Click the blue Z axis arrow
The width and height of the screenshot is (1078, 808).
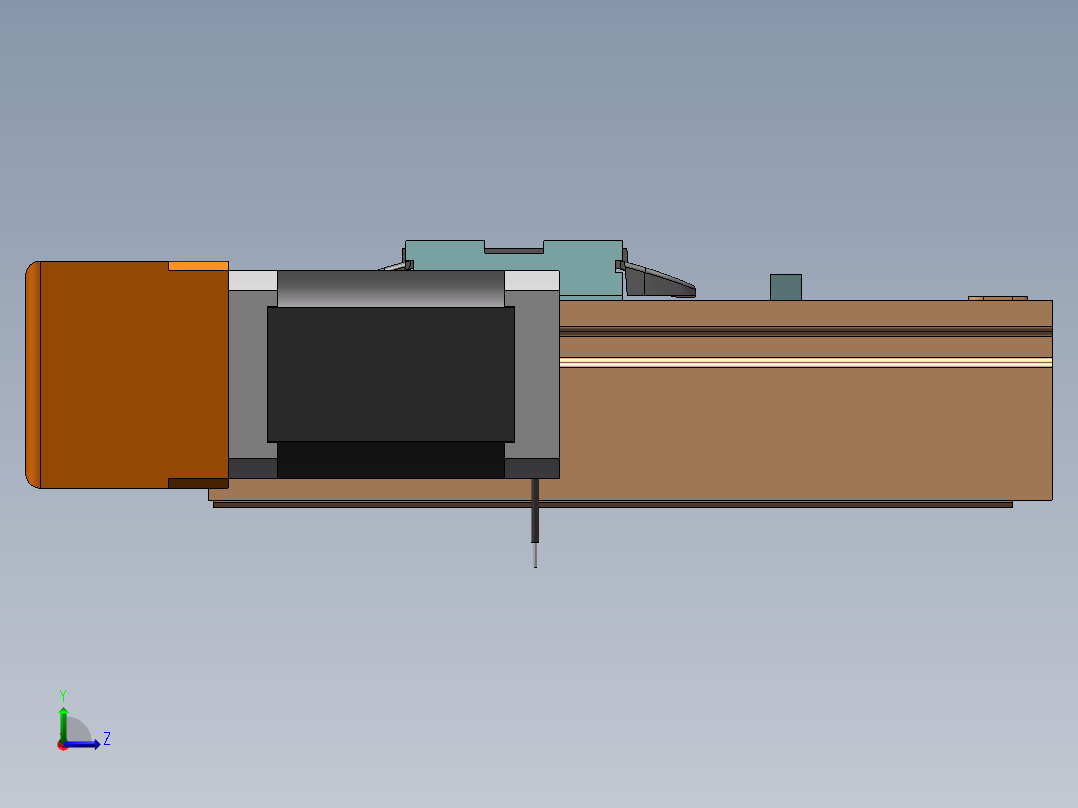(84, 744)
